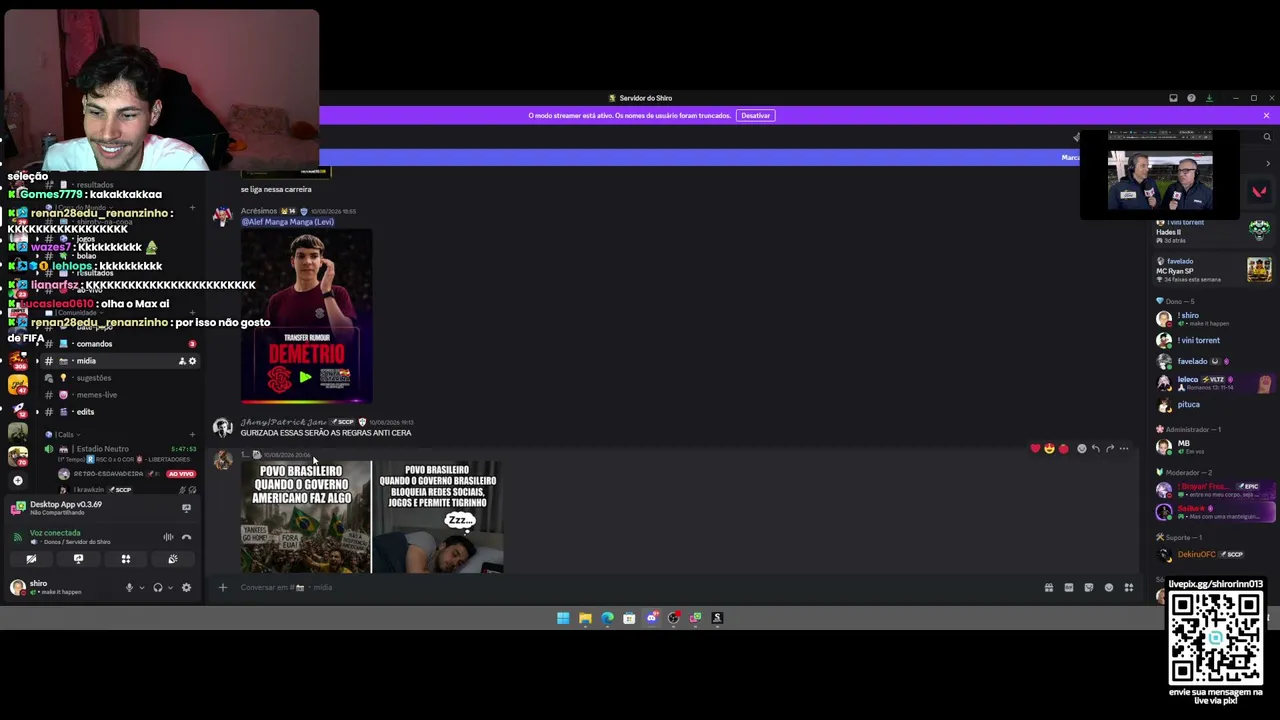Open user settings gear
Screen dimensions: 1280x720
[186, 588]
